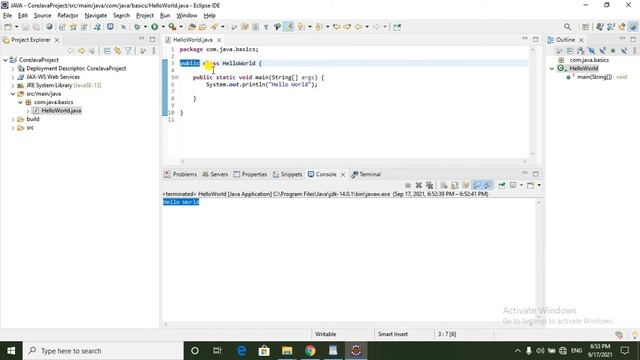This screenshot has height=360, width=640.
Task: Click the magnifier Quick Access search icon
Action: 567,27
